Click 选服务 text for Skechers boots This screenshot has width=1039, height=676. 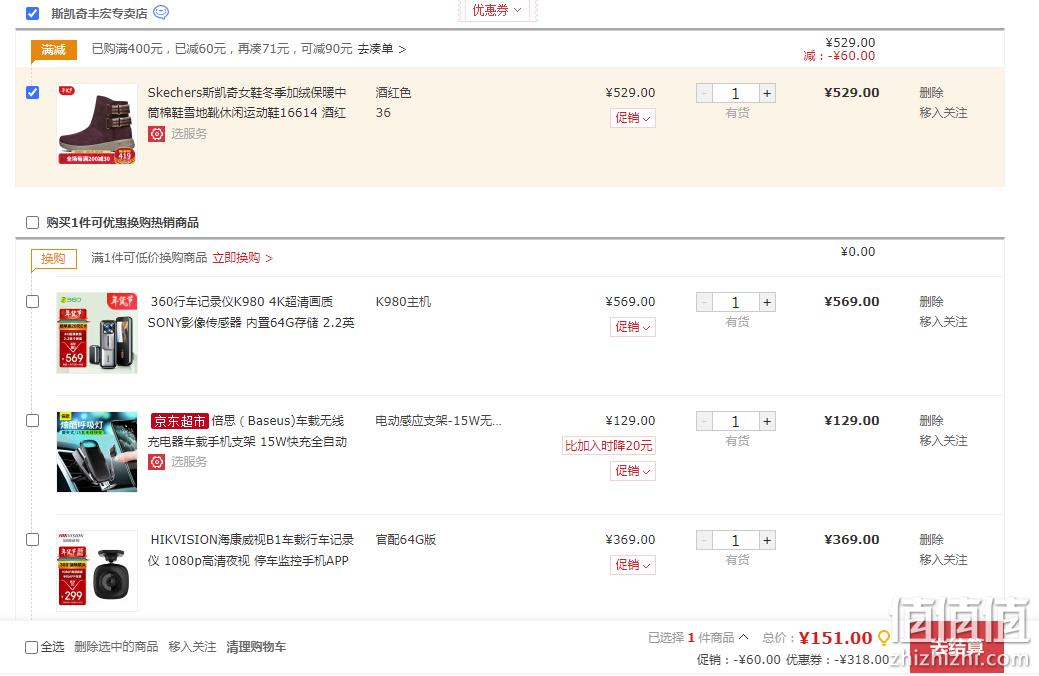(x=189, y=134)
